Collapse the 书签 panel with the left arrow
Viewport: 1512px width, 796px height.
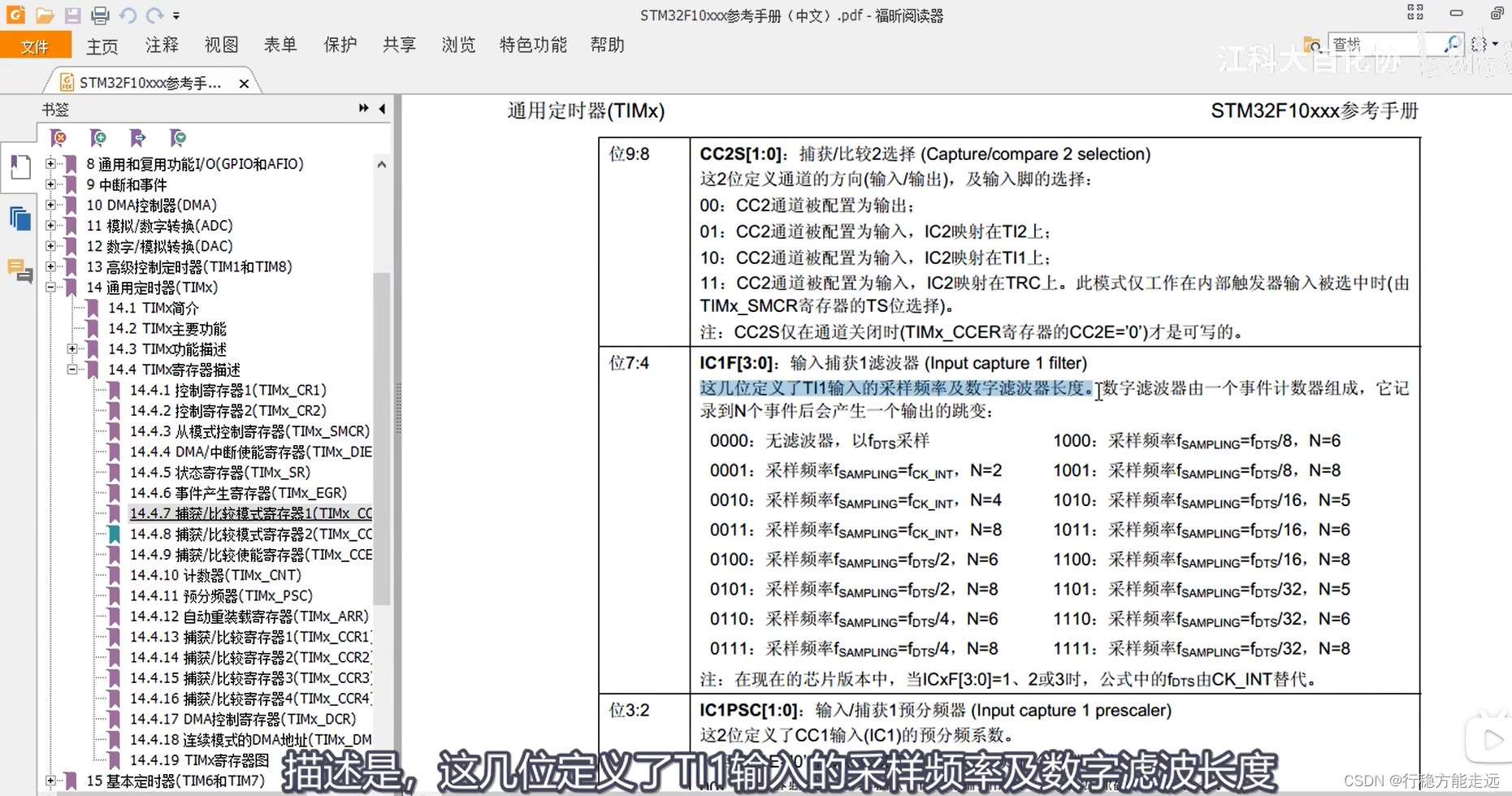382,109
